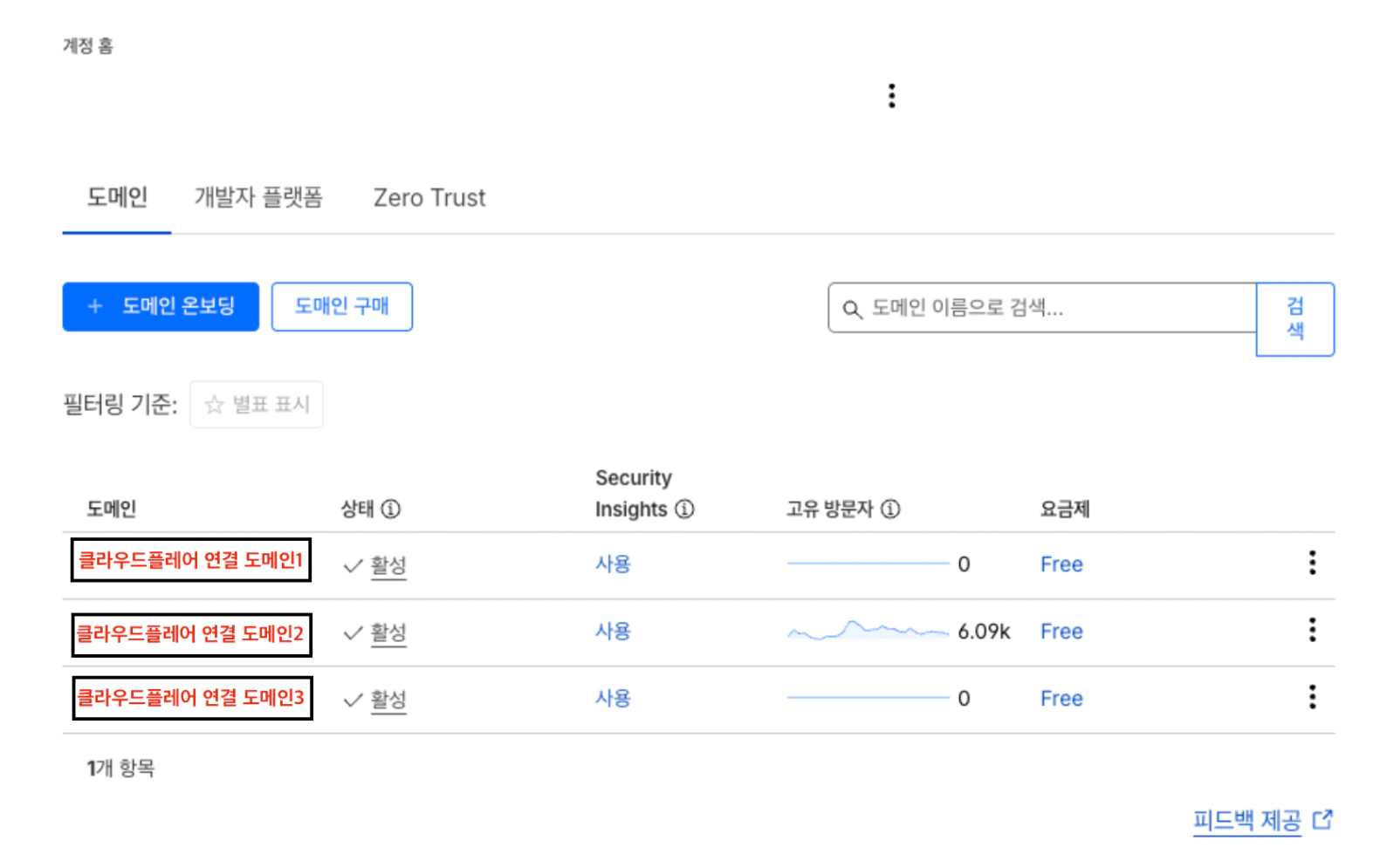The width and height of the screenshot is (1373, 868).
Task: Select the 도메인 tab
Action: point(117,198)
